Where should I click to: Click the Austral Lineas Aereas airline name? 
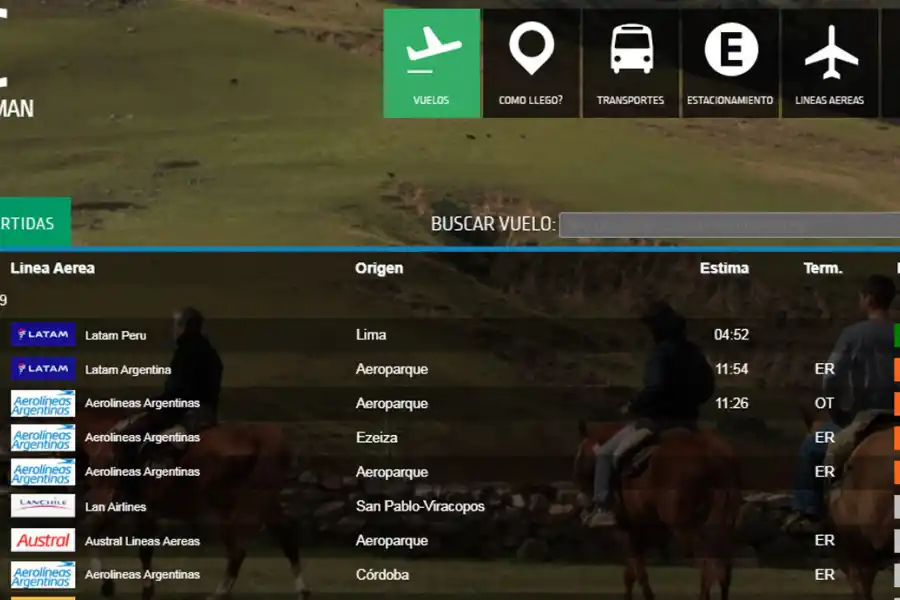142,541
